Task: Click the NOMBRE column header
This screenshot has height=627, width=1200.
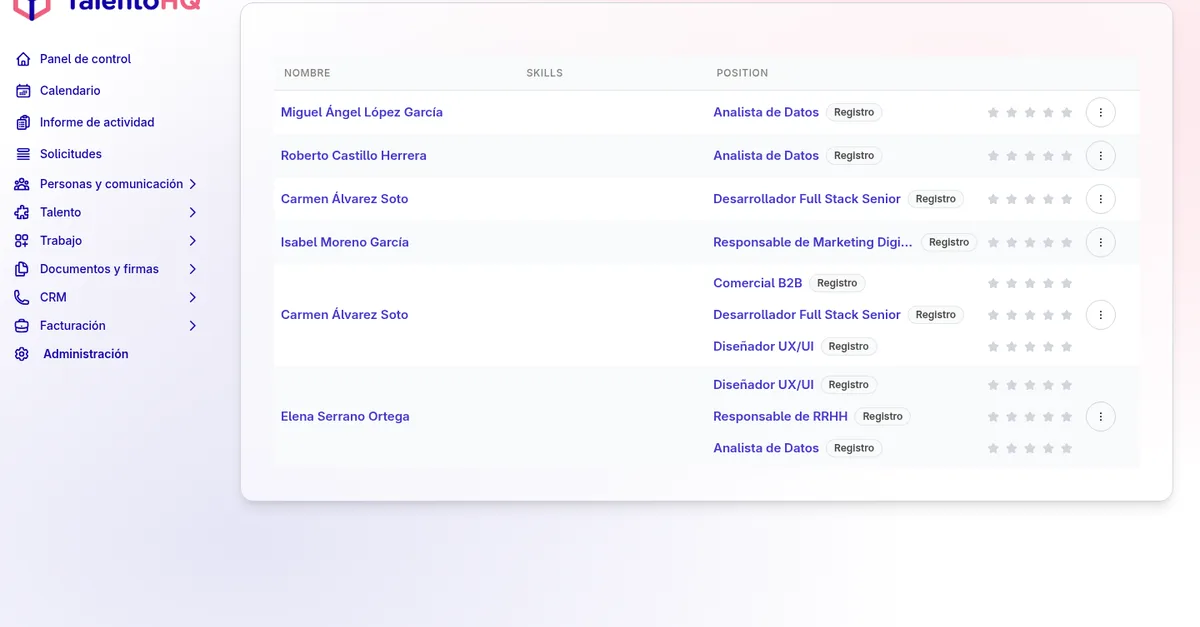Action: (307, 73)
